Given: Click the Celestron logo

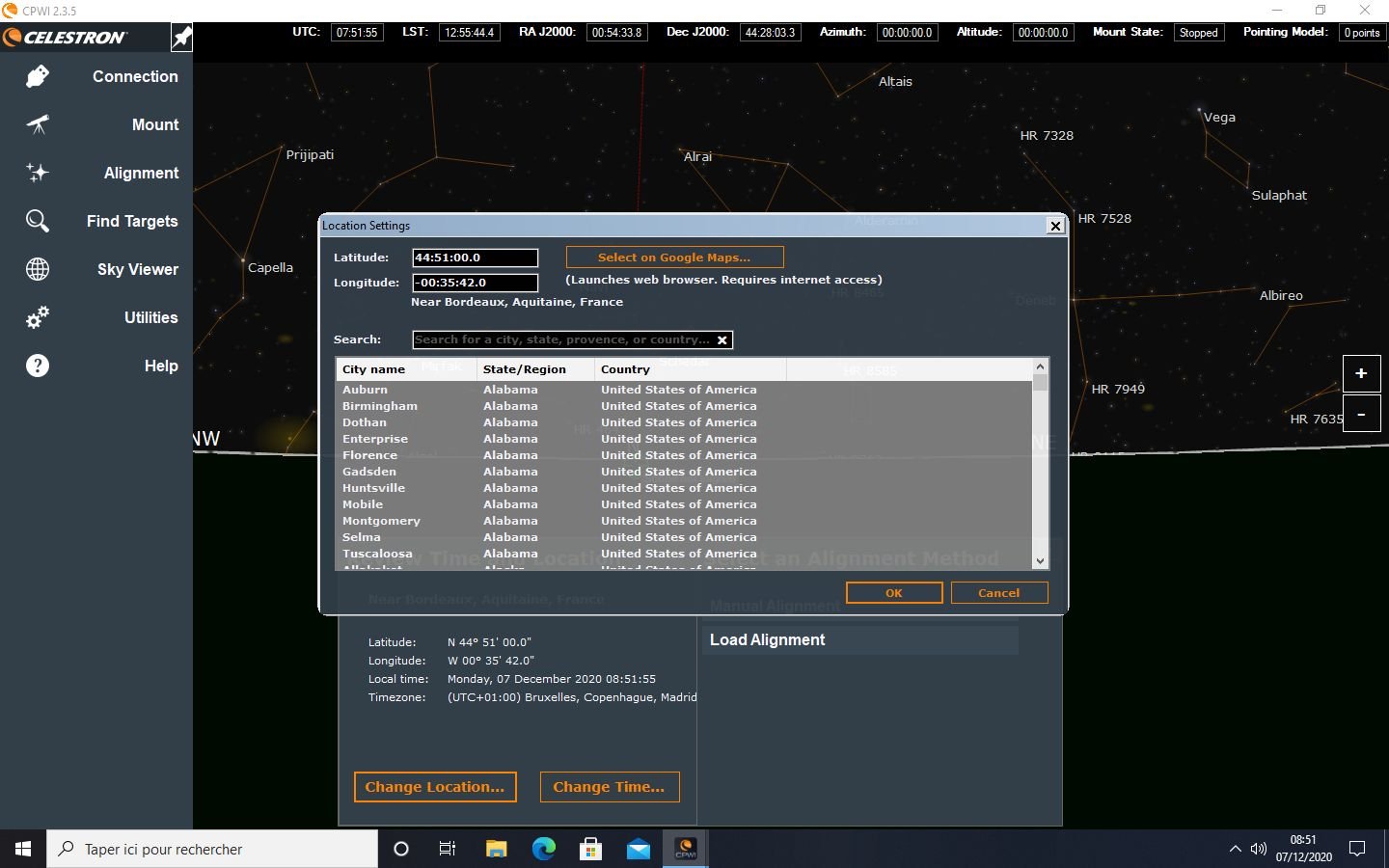Looking at the screenshot, I should 66,38.
